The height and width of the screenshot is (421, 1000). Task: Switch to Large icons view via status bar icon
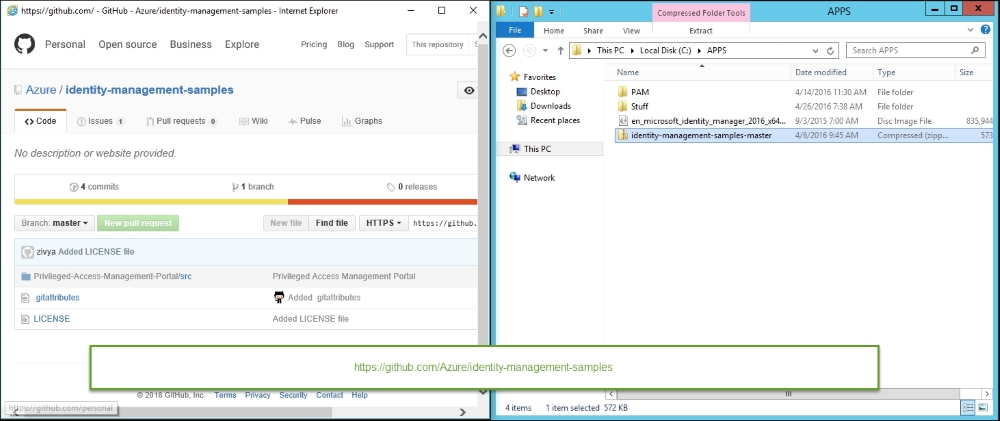pyautogui.click(x=982, y=408)
